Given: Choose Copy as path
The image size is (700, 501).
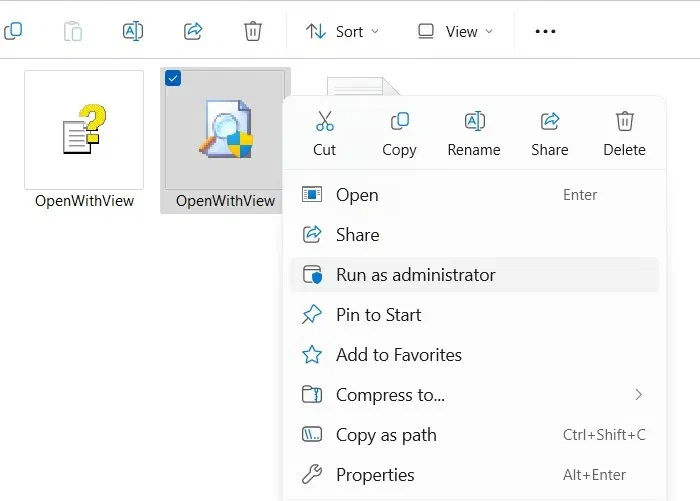Looking at the screenshot, I should coord(474,434).
